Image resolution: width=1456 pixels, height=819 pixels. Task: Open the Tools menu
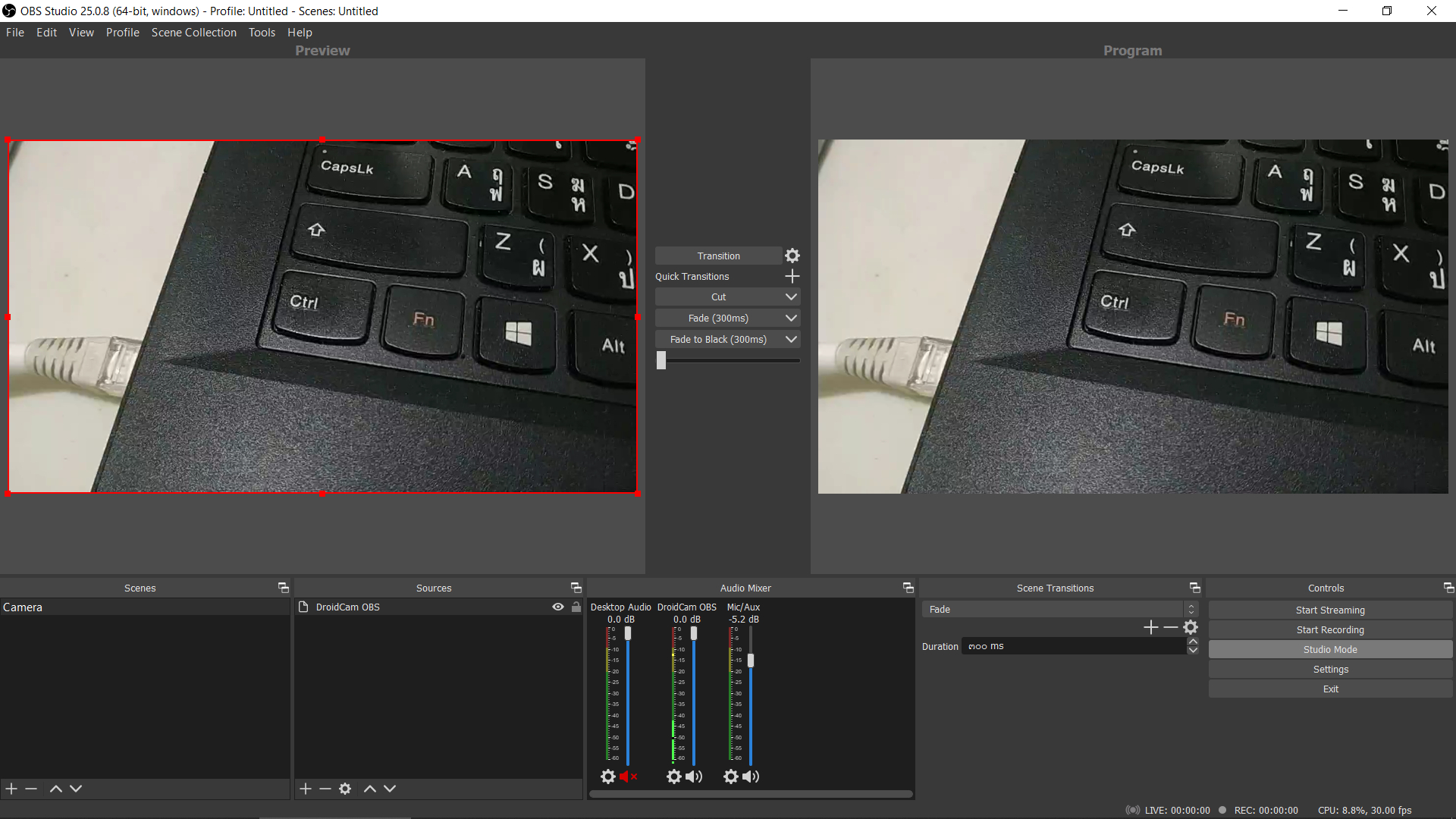point(262,32)
